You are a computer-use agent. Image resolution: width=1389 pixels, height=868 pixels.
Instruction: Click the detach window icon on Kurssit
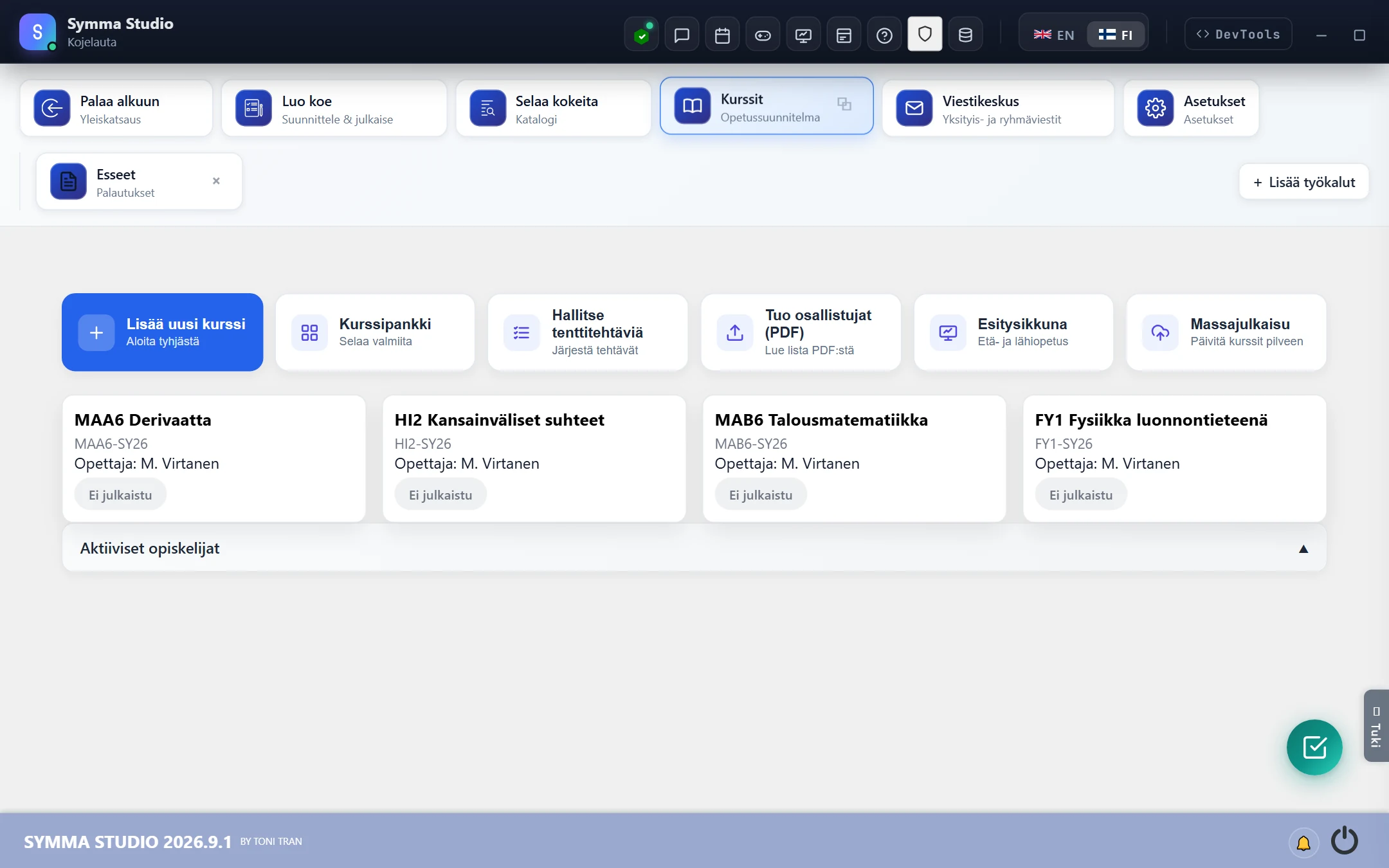844,104
